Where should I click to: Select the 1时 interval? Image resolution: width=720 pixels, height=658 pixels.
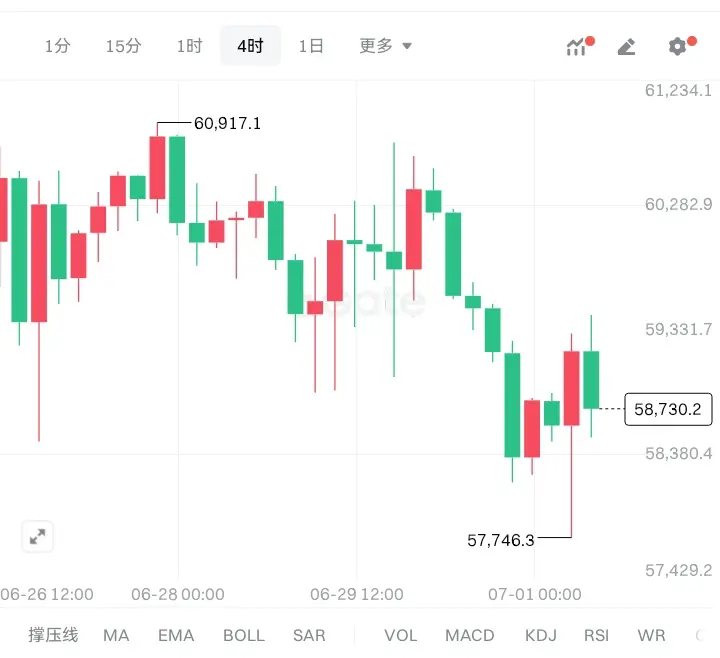click(190, 46)
